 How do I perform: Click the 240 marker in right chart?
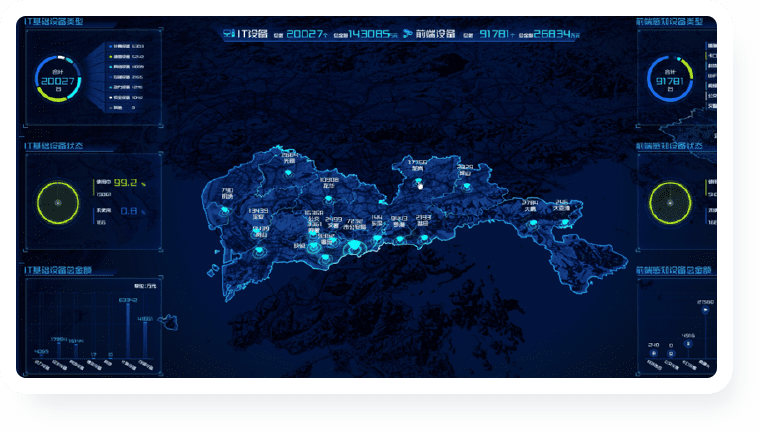(653, 353)
